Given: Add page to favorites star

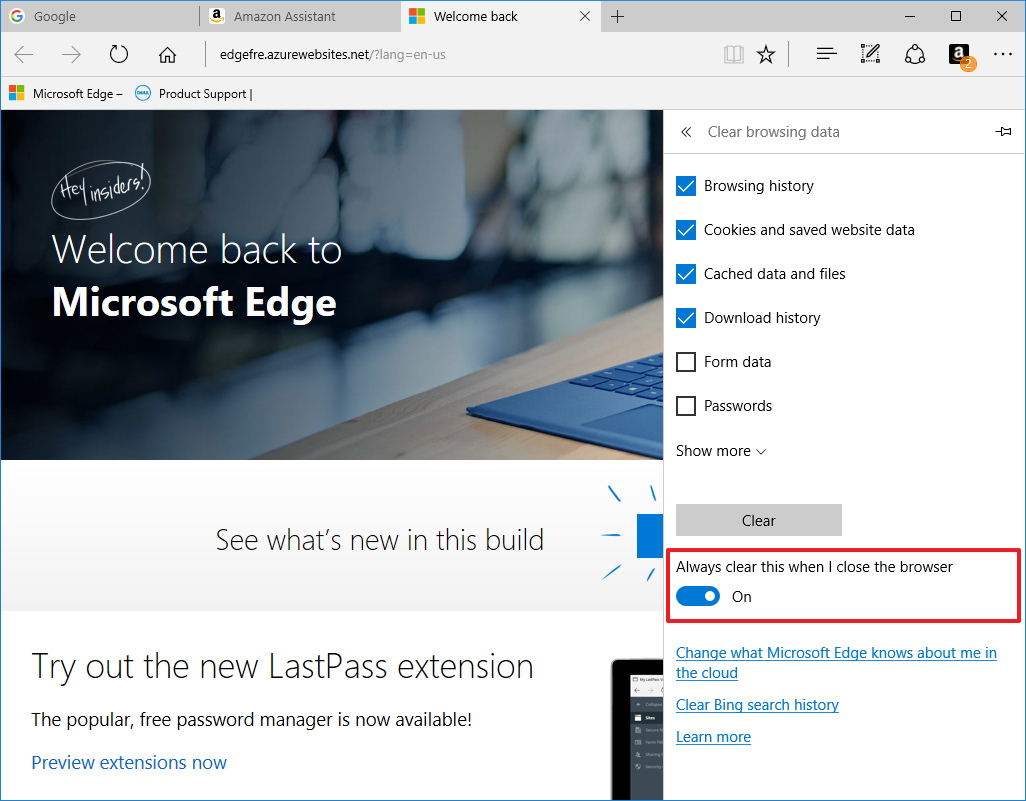Looking at the screenshot, I should coord(766,54).
